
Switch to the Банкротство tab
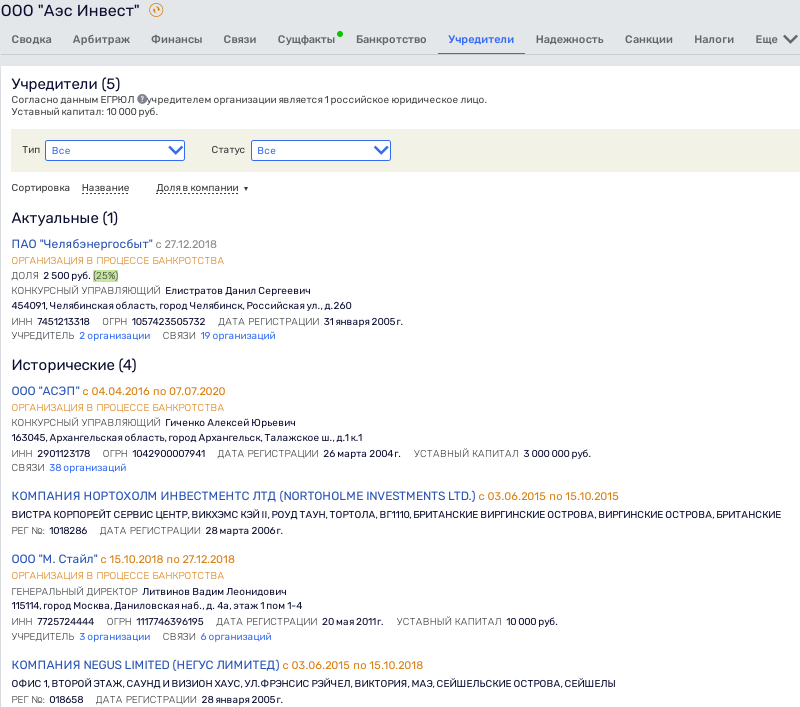[391, 39]
